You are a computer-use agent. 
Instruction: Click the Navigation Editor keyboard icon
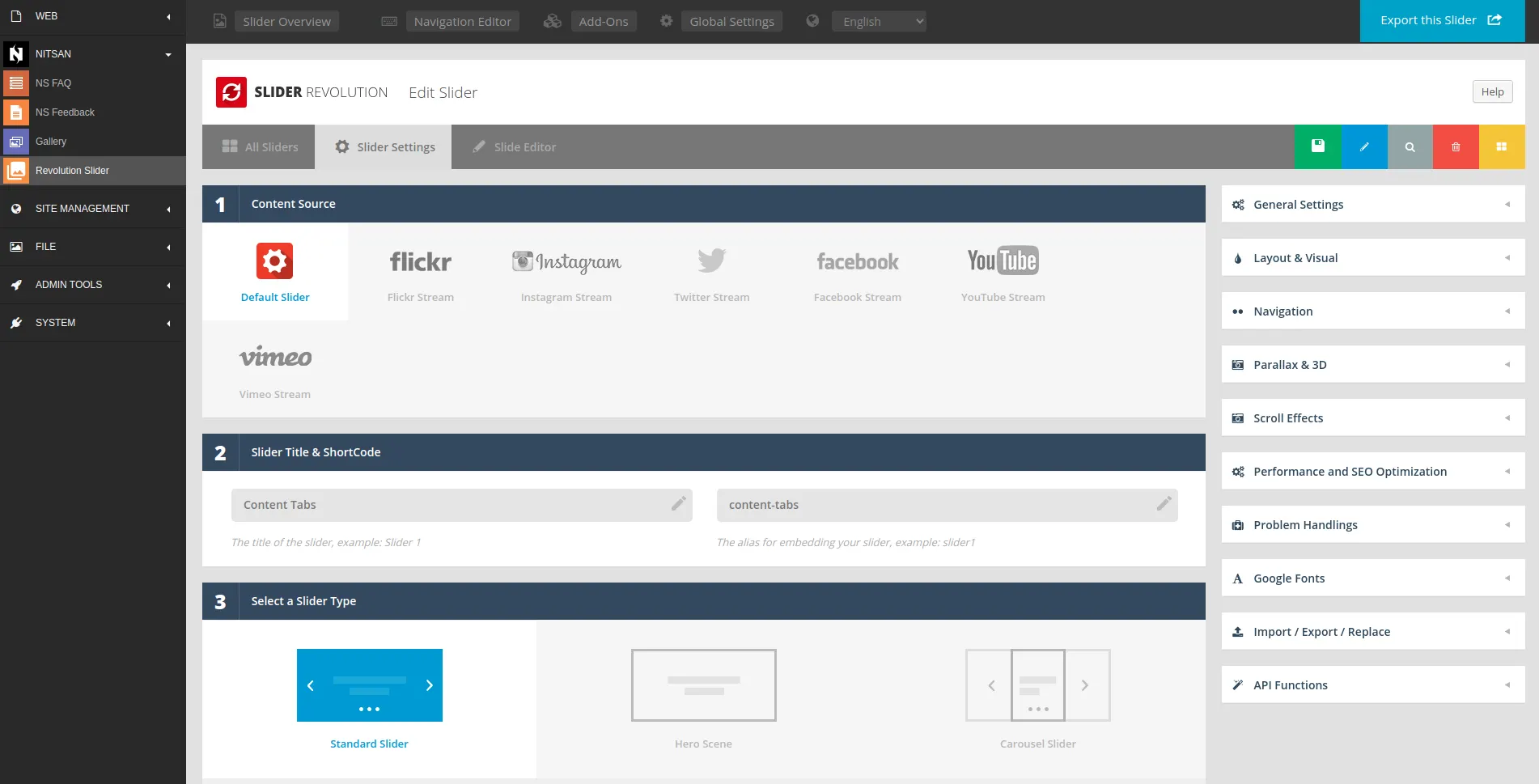(x=389, y=21)
